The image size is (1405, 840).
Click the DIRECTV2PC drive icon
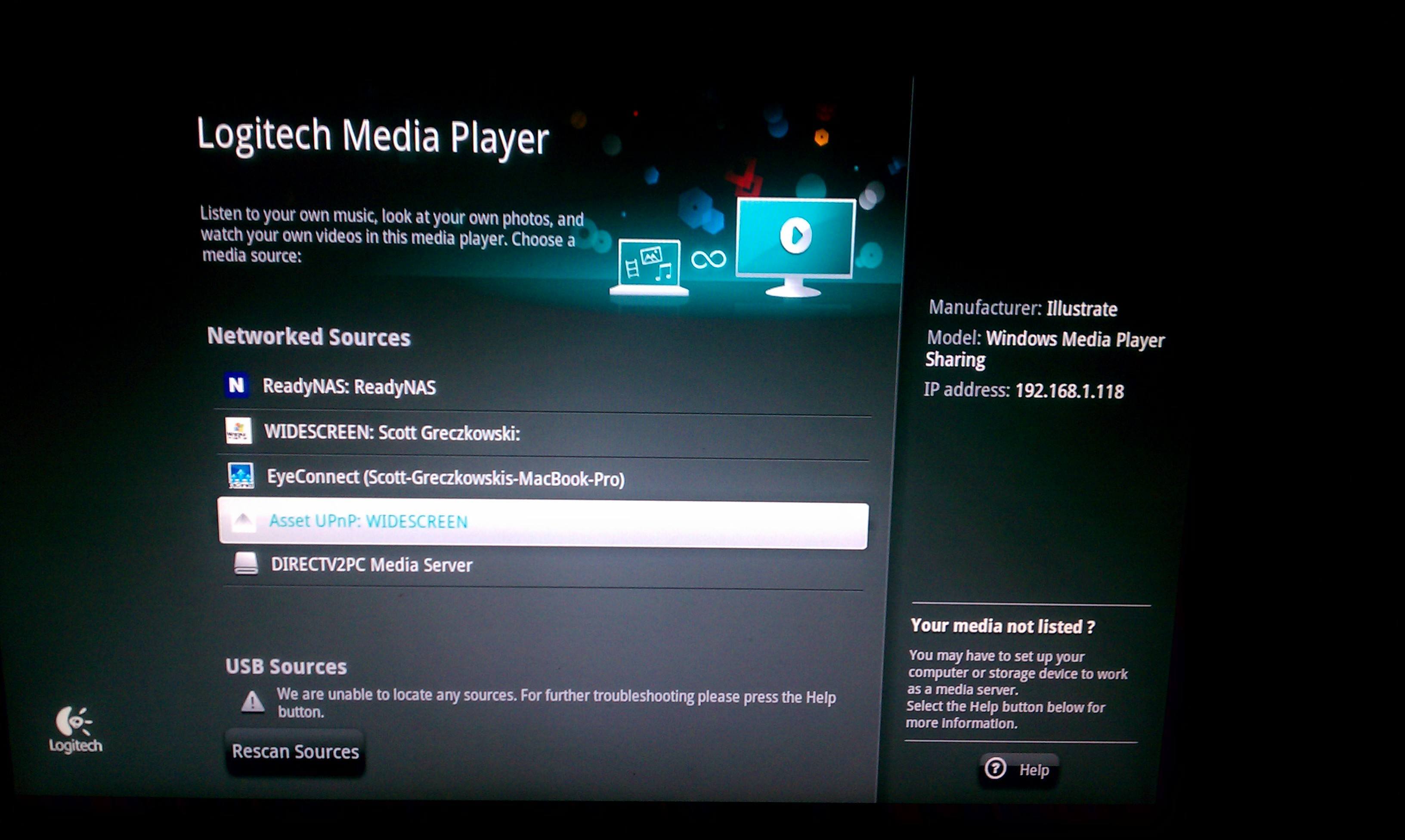coord(246,564)
